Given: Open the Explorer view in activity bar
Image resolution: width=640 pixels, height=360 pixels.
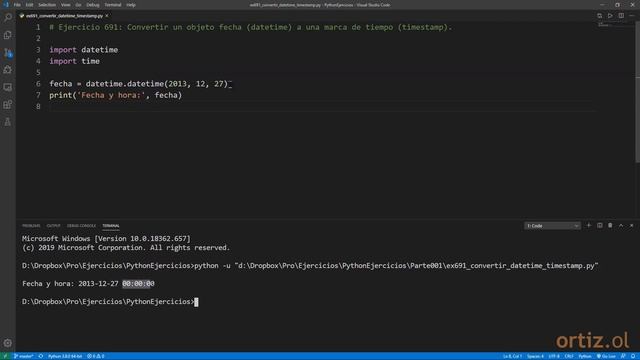Looking at the screenshot, I should coord(8,35).
